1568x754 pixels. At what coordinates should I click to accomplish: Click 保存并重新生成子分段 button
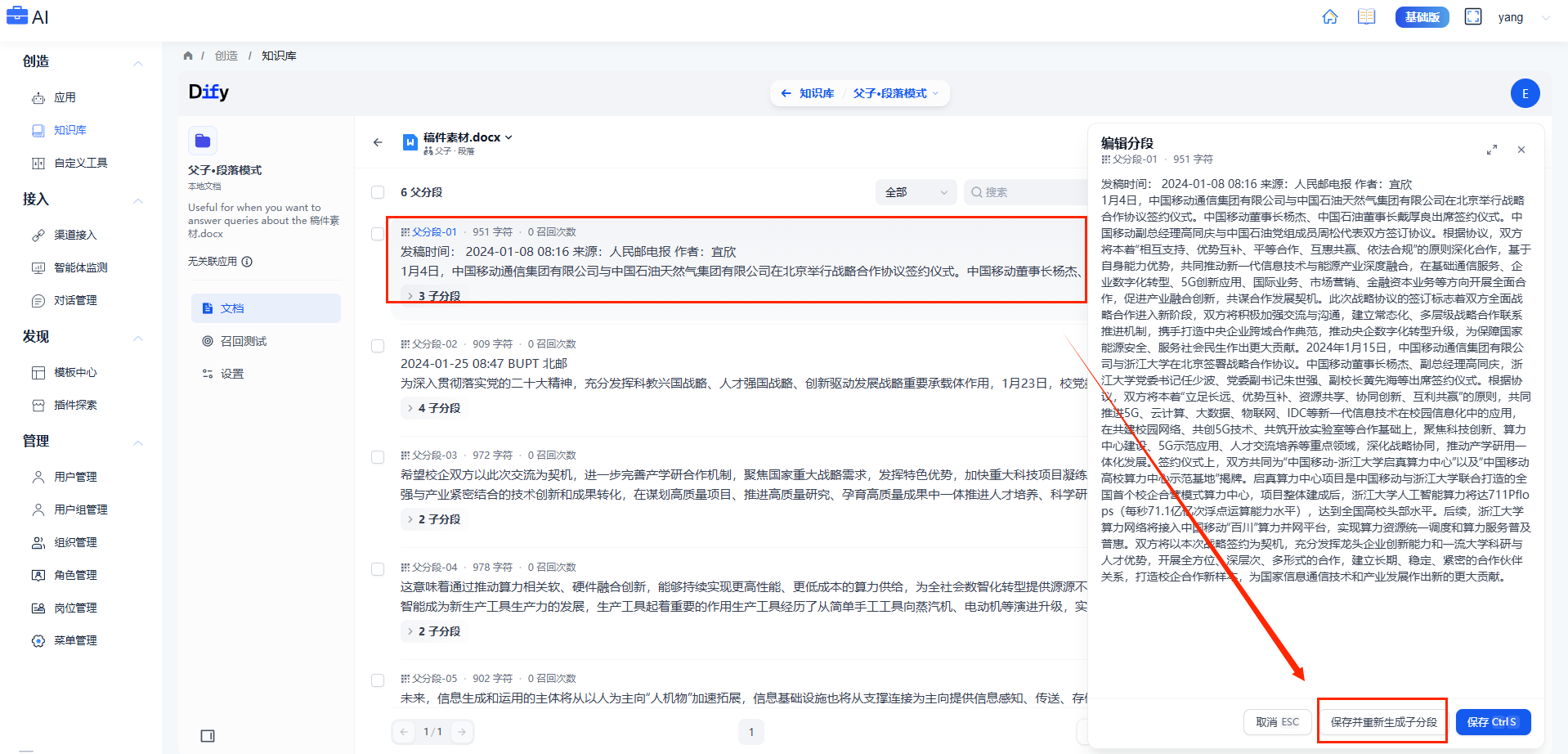pos(1383,722)
